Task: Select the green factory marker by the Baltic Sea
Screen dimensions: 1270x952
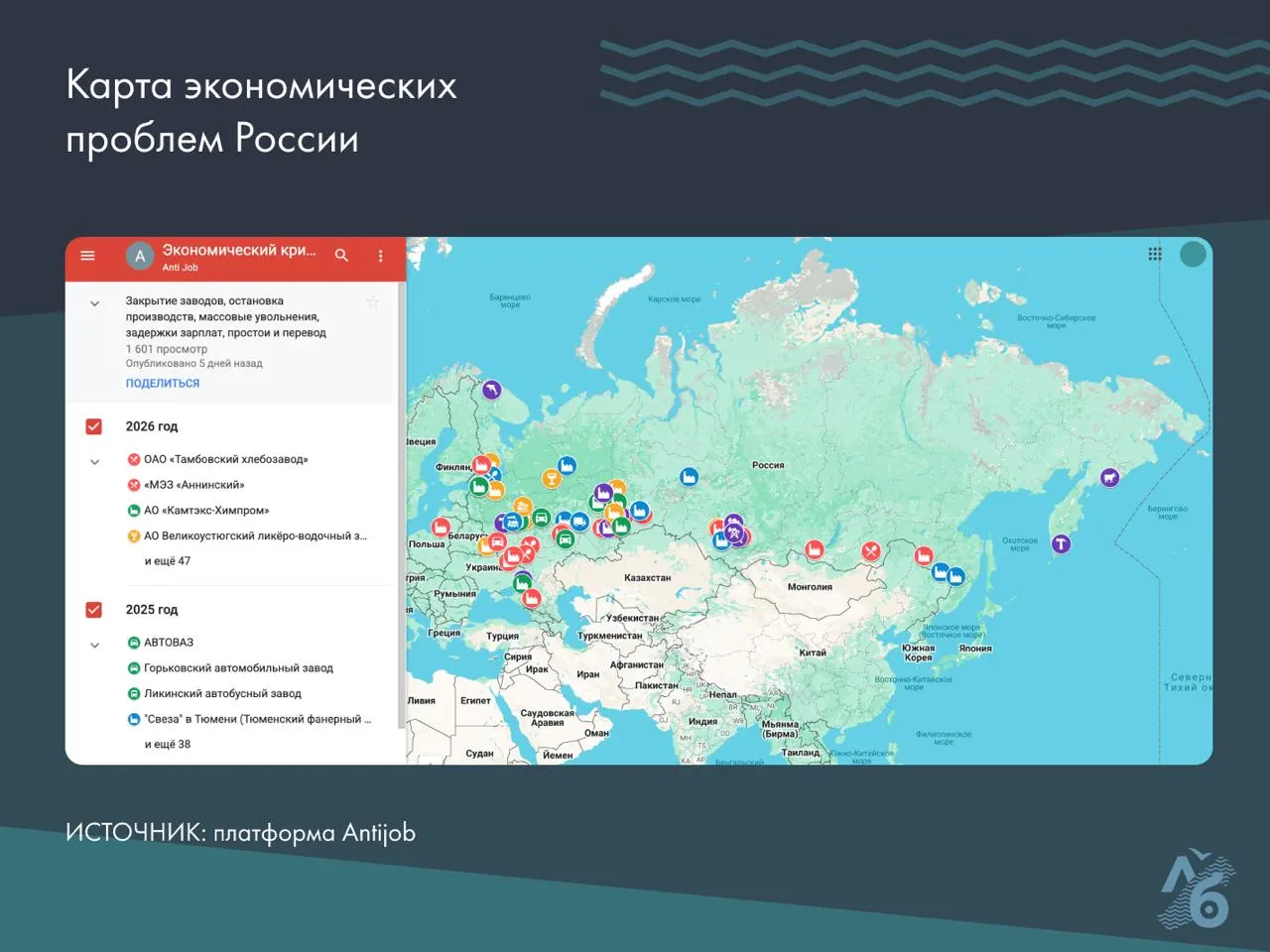Action: pos(478,486)
